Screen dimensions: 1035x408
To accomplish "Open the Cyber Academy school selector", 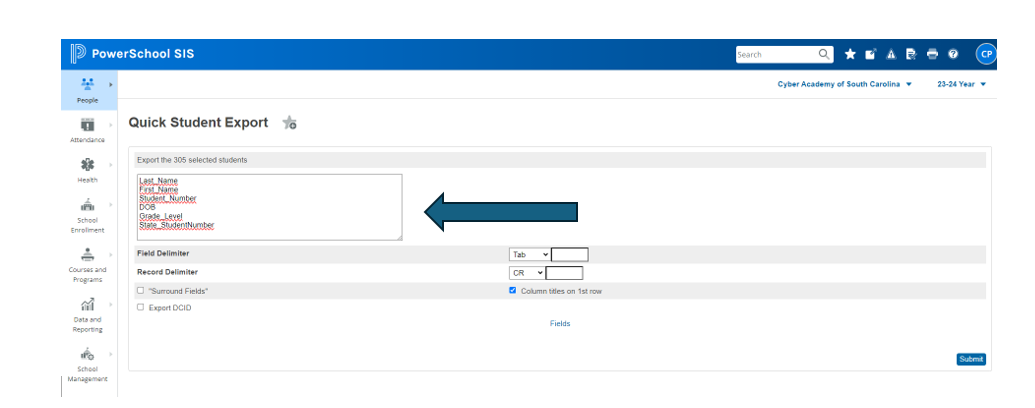I will [844, 85].
